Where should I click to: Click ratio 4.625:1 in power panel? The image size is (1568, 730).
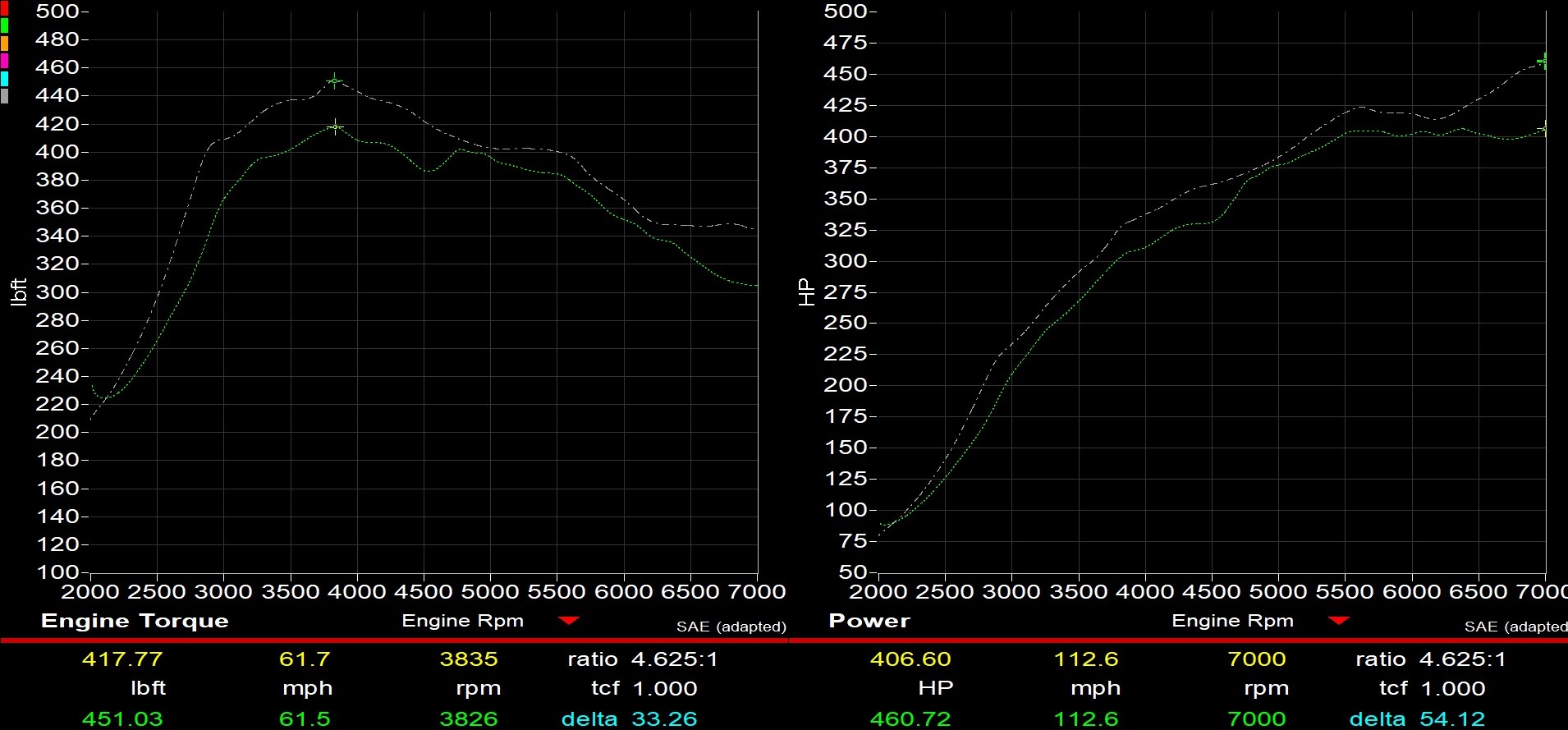pyautogui.click(x=1431, y=659)
